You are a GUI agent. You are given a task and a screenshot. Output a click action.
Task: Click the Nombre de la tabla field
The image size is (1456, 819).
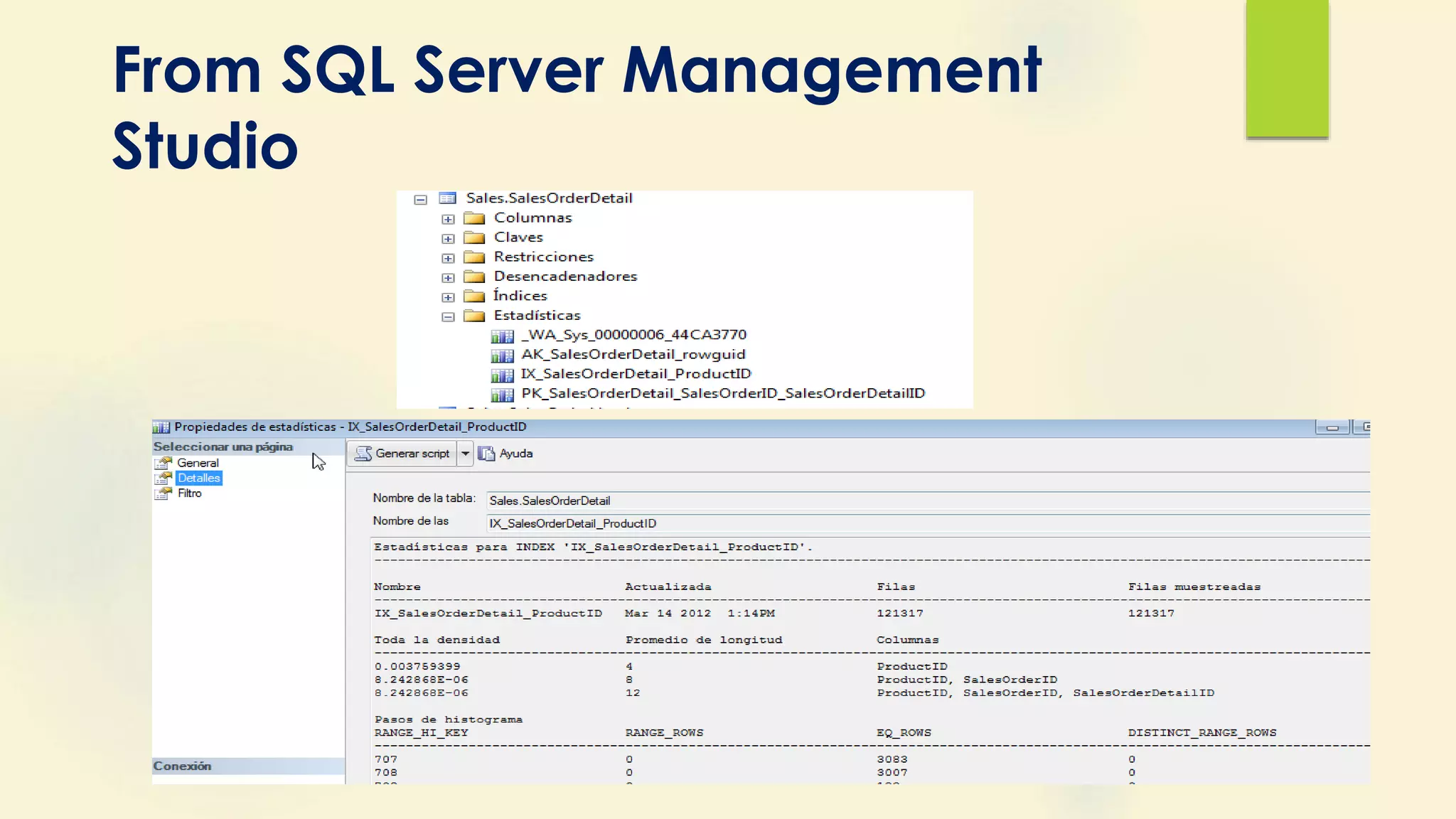click(x=928, y=501)
